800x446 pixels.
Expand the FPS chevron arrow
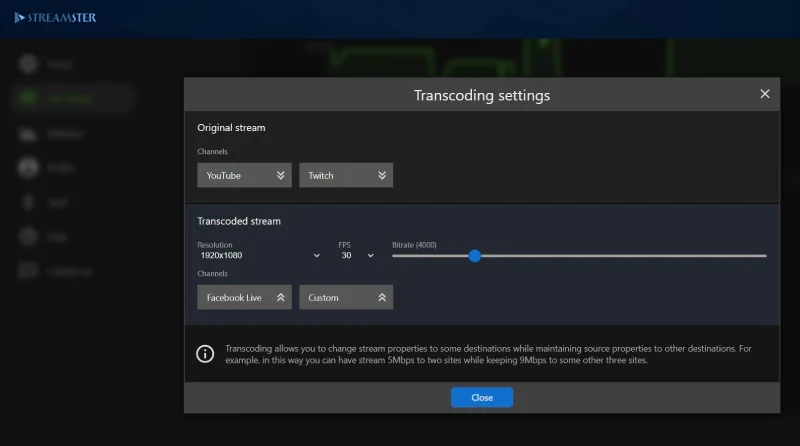(370, 256)
